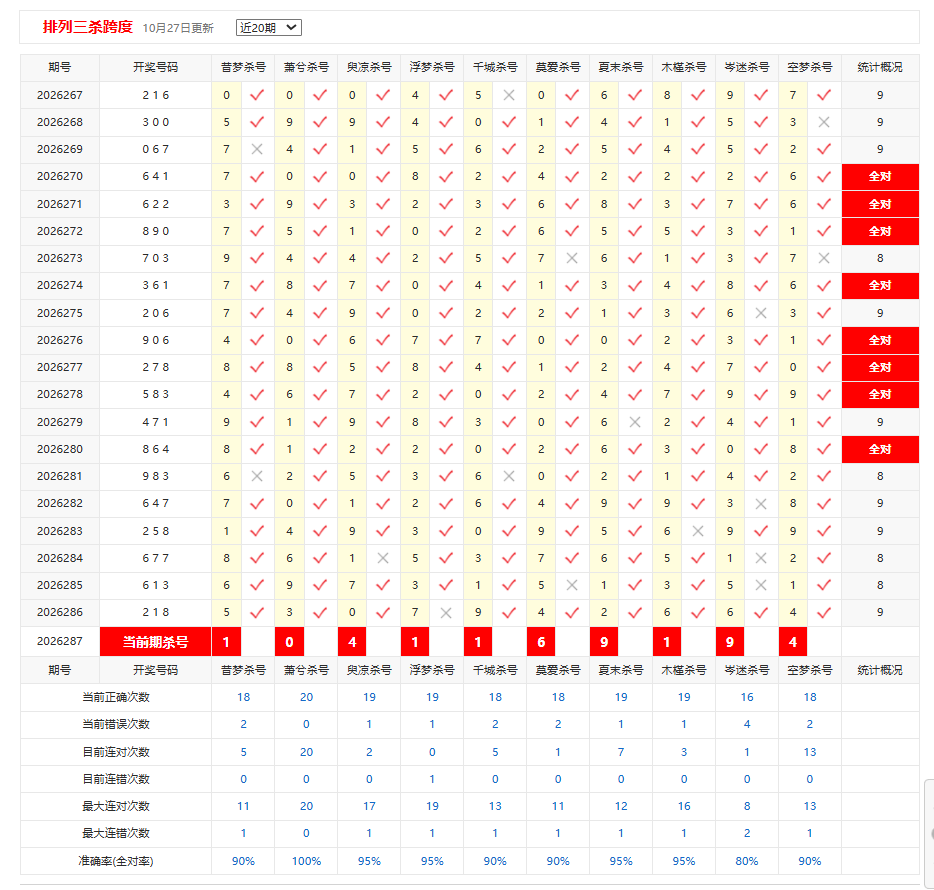Click the X mark for 夏末杀号 in row 2026279
Image resolution: width=934 pixels, height=890 pixels.
point(635,422)
